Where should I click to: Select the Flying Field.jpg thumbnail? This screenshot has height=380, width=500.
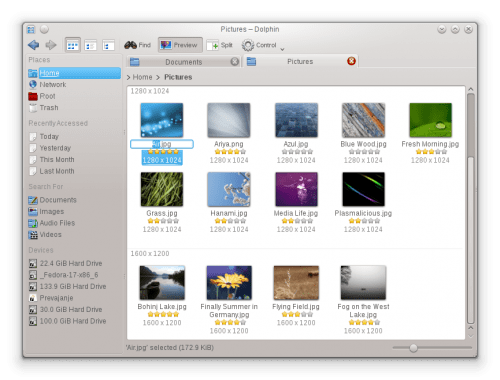(296, 283)
